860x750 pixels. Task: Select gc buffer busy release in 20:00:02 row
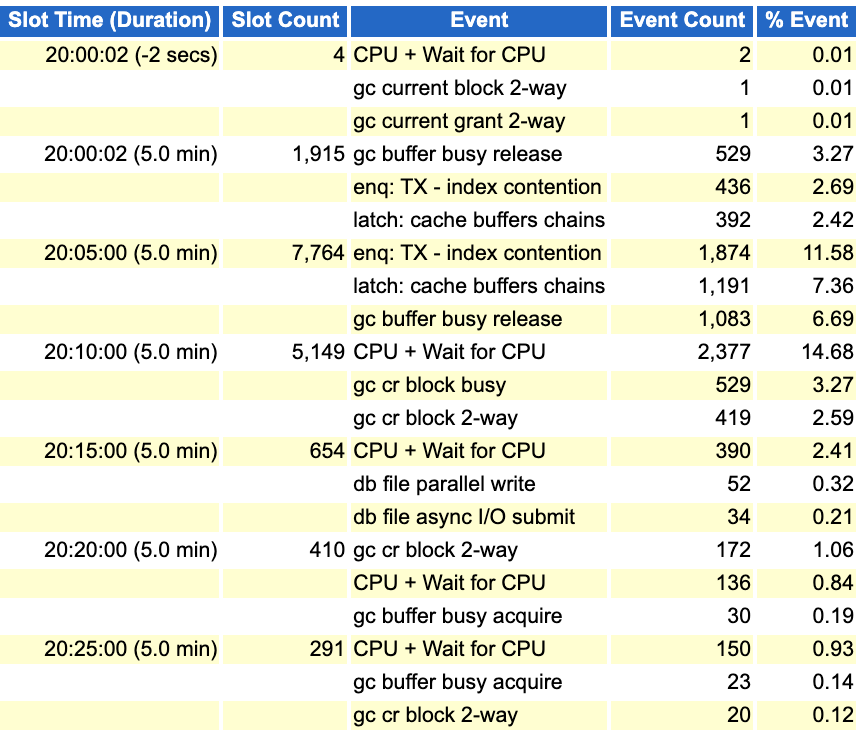[457, 154]
